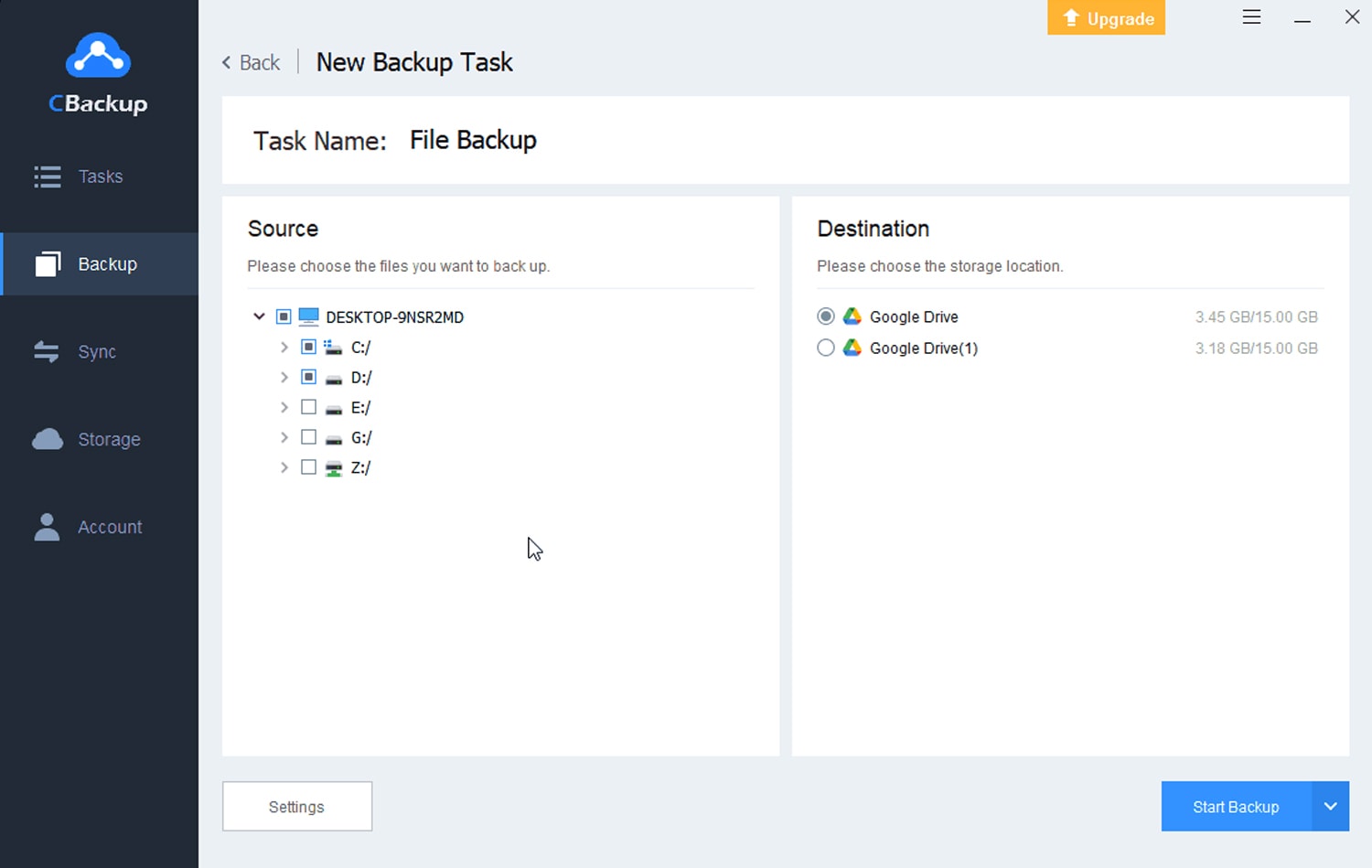
Task: Collapse the DESKTOP-9NSR2MD tree node
Action: [259, 316]
